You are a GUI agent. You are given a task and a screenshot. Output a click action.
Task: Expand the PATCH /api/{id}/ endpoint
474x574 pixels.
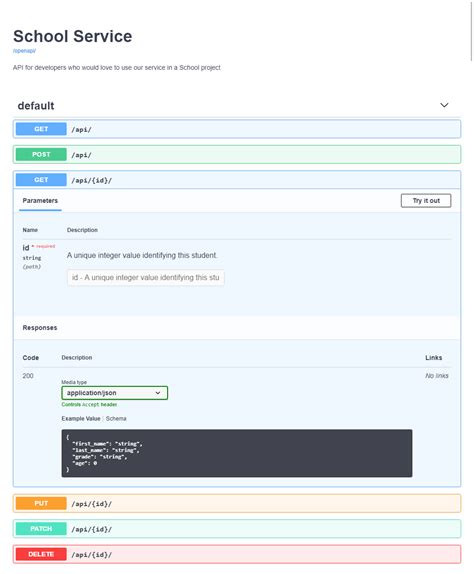(237, 529)
